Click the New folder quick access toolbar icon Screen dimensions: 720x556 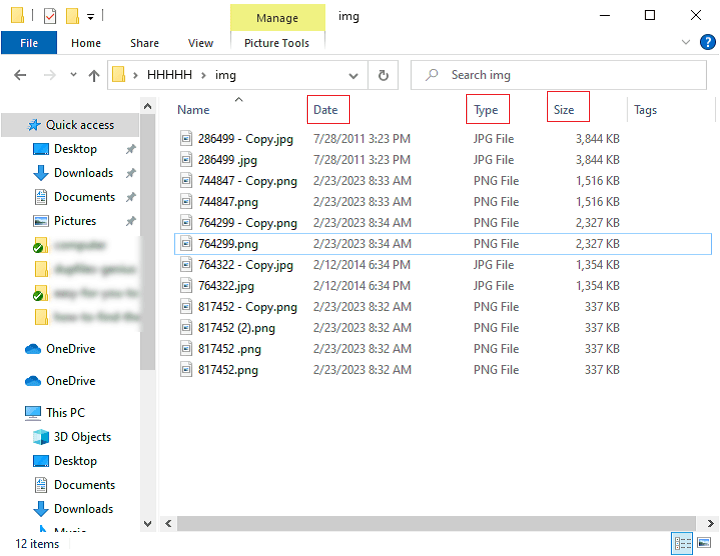click(x=72, y=16)
